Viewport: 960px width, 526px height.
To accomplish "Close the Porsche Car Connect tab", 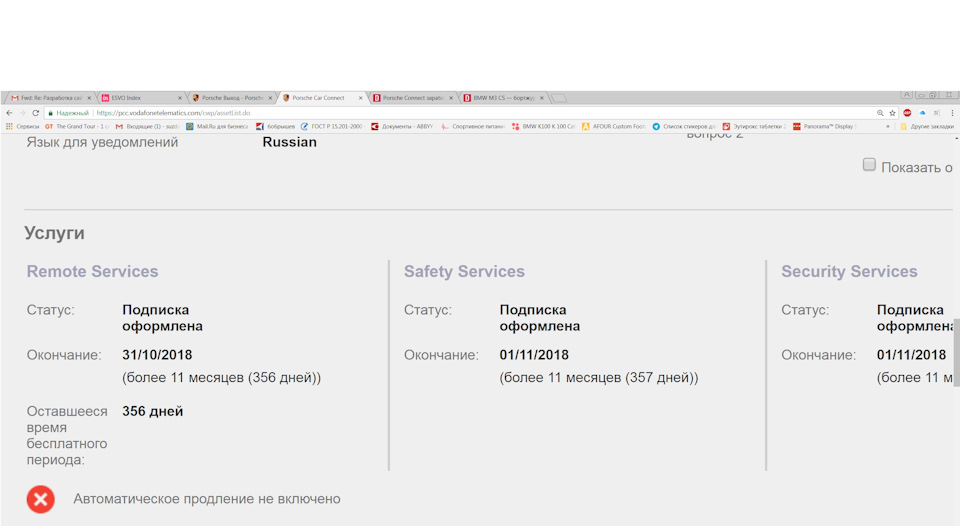I will point(361,98).
